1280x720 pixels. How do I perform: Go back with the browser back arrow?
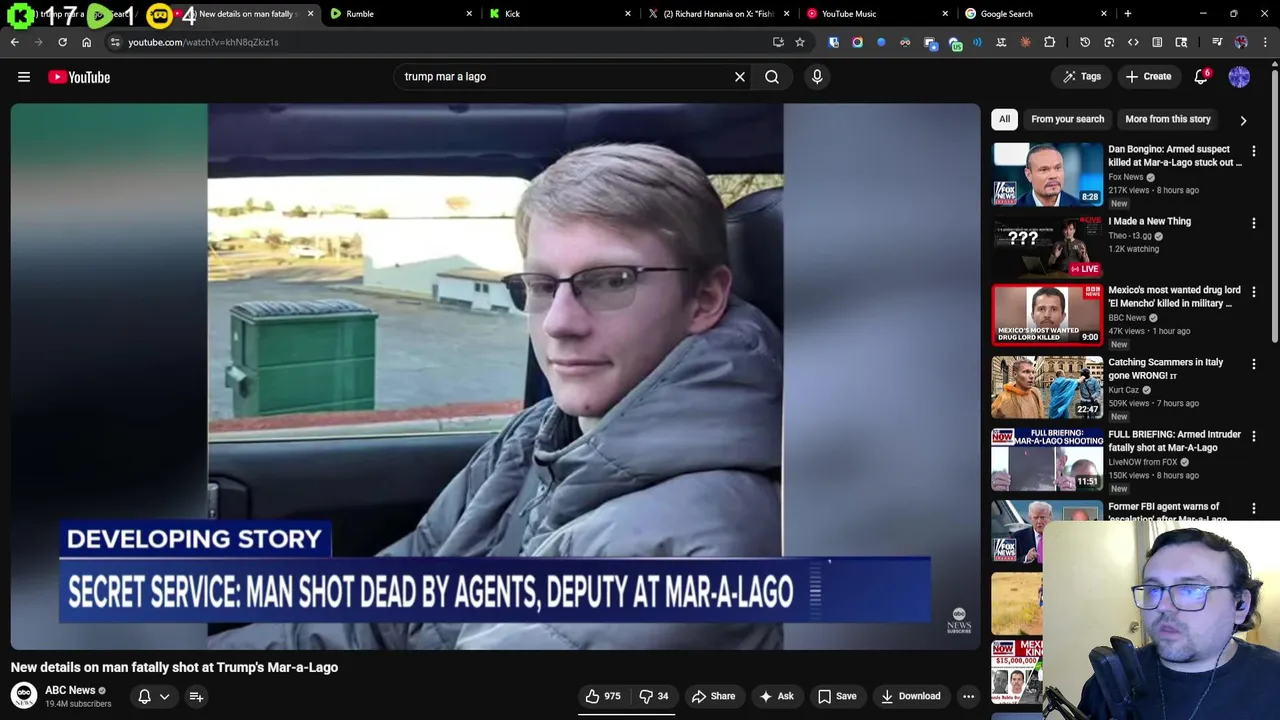point(15,42)
